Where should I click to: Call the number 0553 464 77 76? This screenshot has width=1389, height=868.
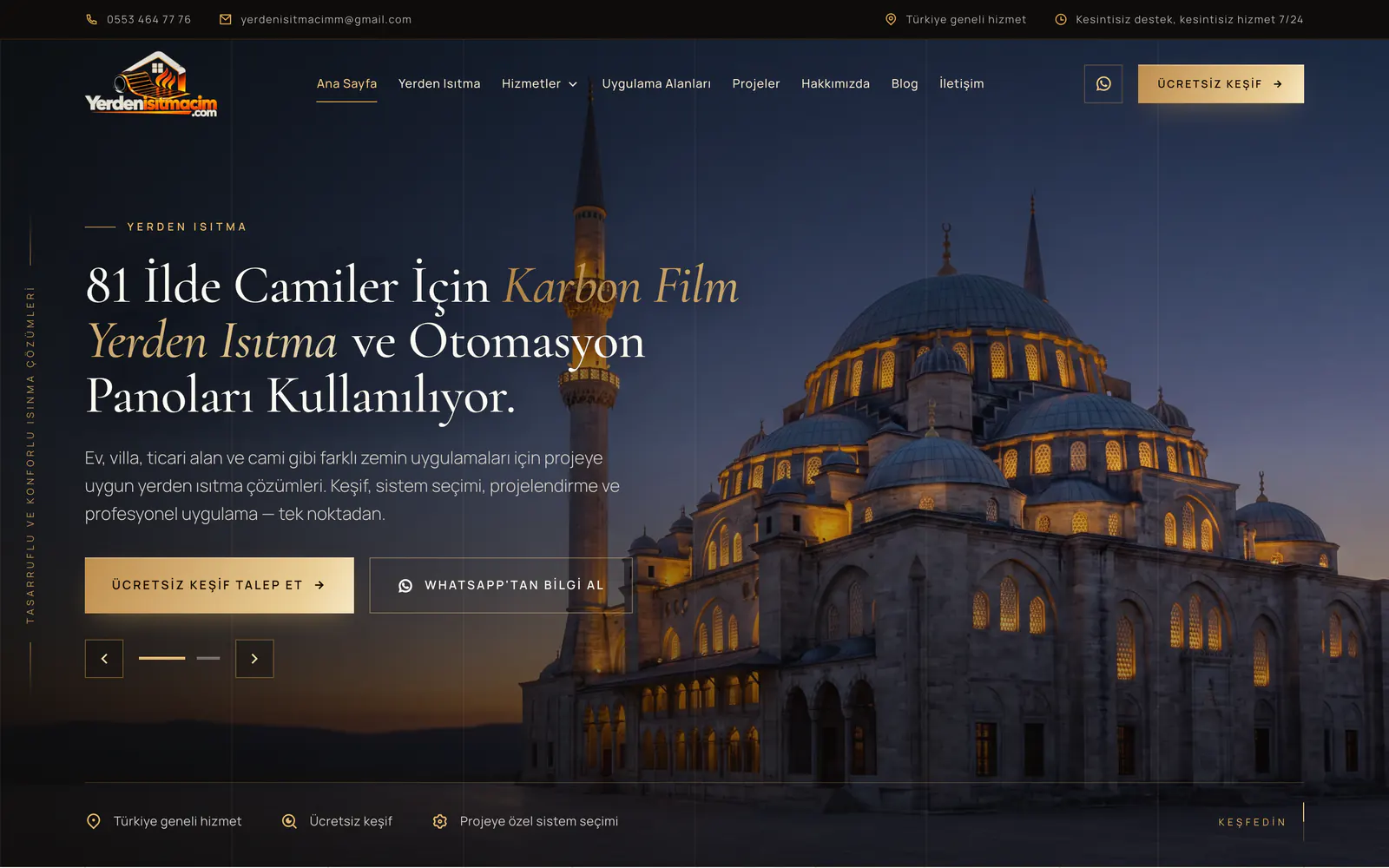click(148, 19)
